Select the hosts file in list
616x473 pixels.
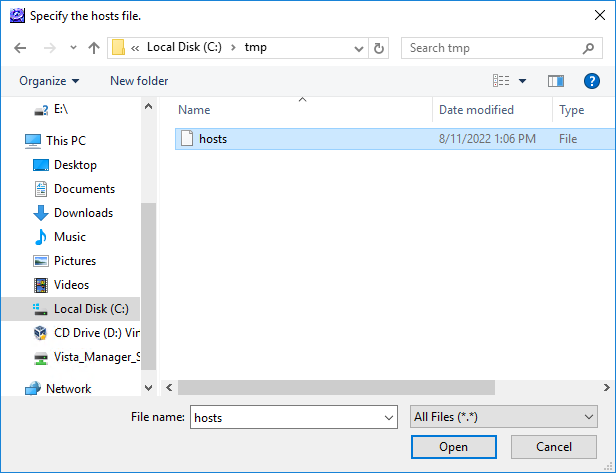click(x=212, y=139)
